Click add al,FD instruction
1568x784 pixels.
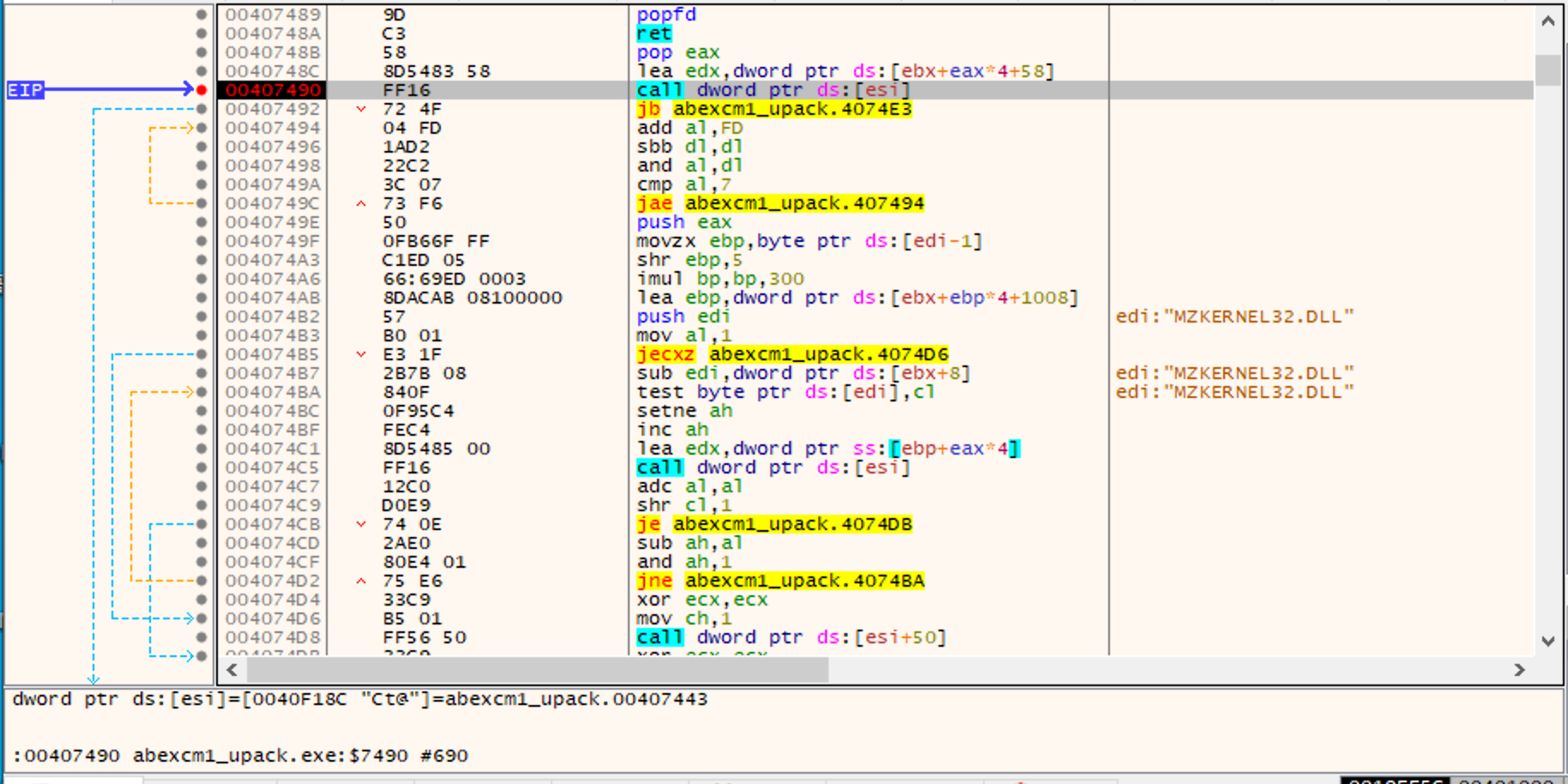(690, 128)
